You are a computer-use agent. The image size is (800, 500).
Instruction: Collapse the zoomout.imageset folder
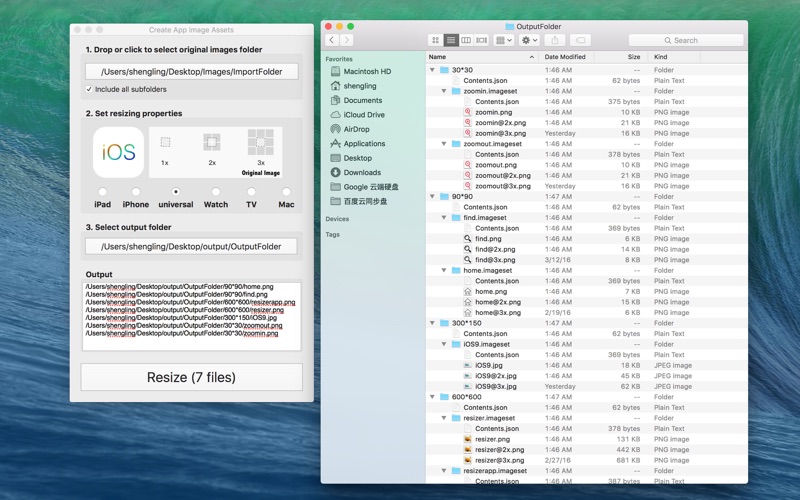[444, 144]
